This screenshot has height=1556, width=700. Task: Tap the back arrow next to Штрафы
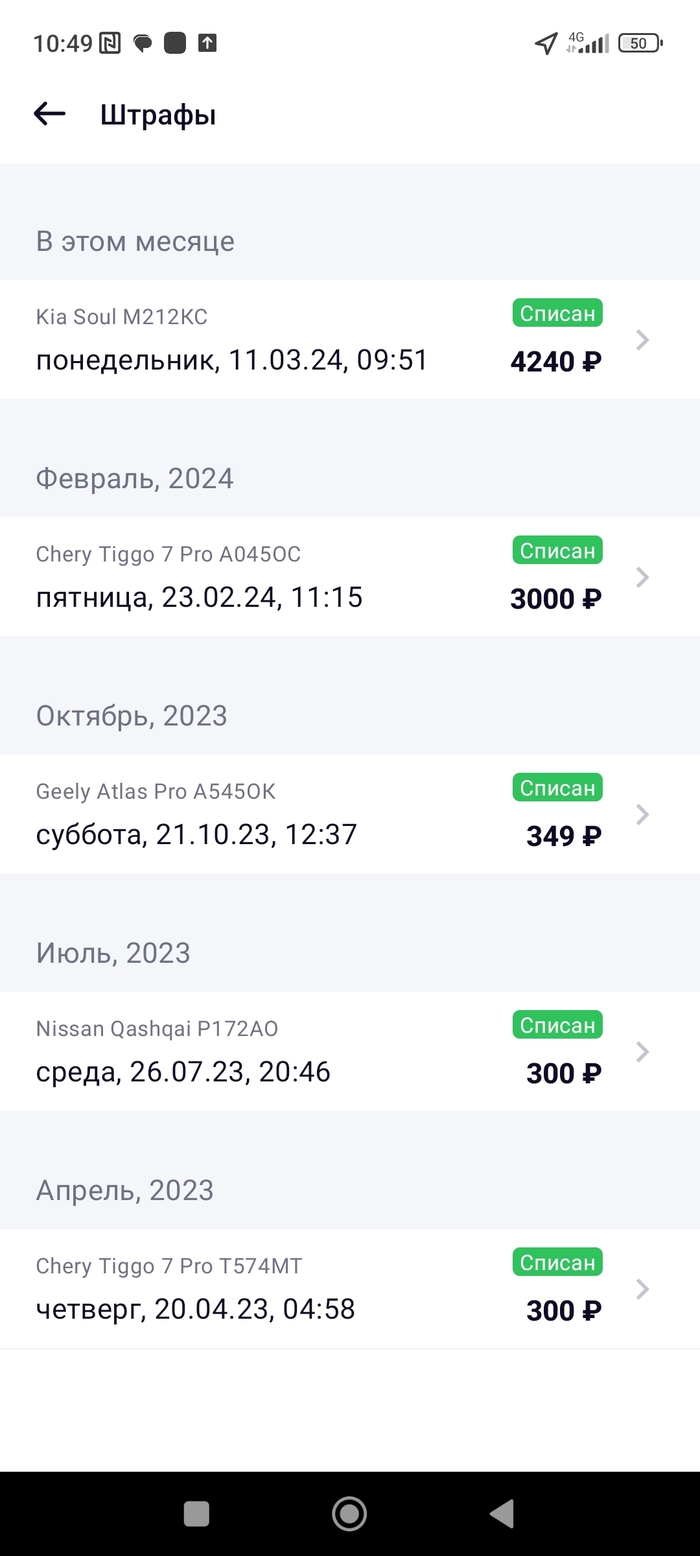tap(49, 114)
